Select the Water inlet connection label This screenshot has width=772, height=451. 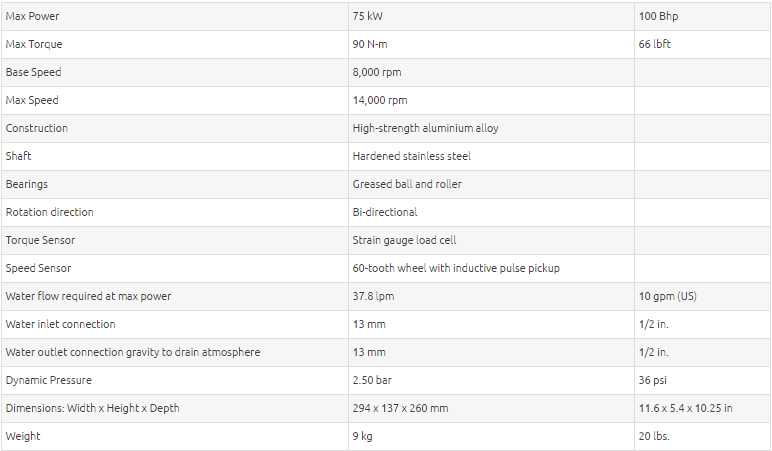click(x=61, y=324)
